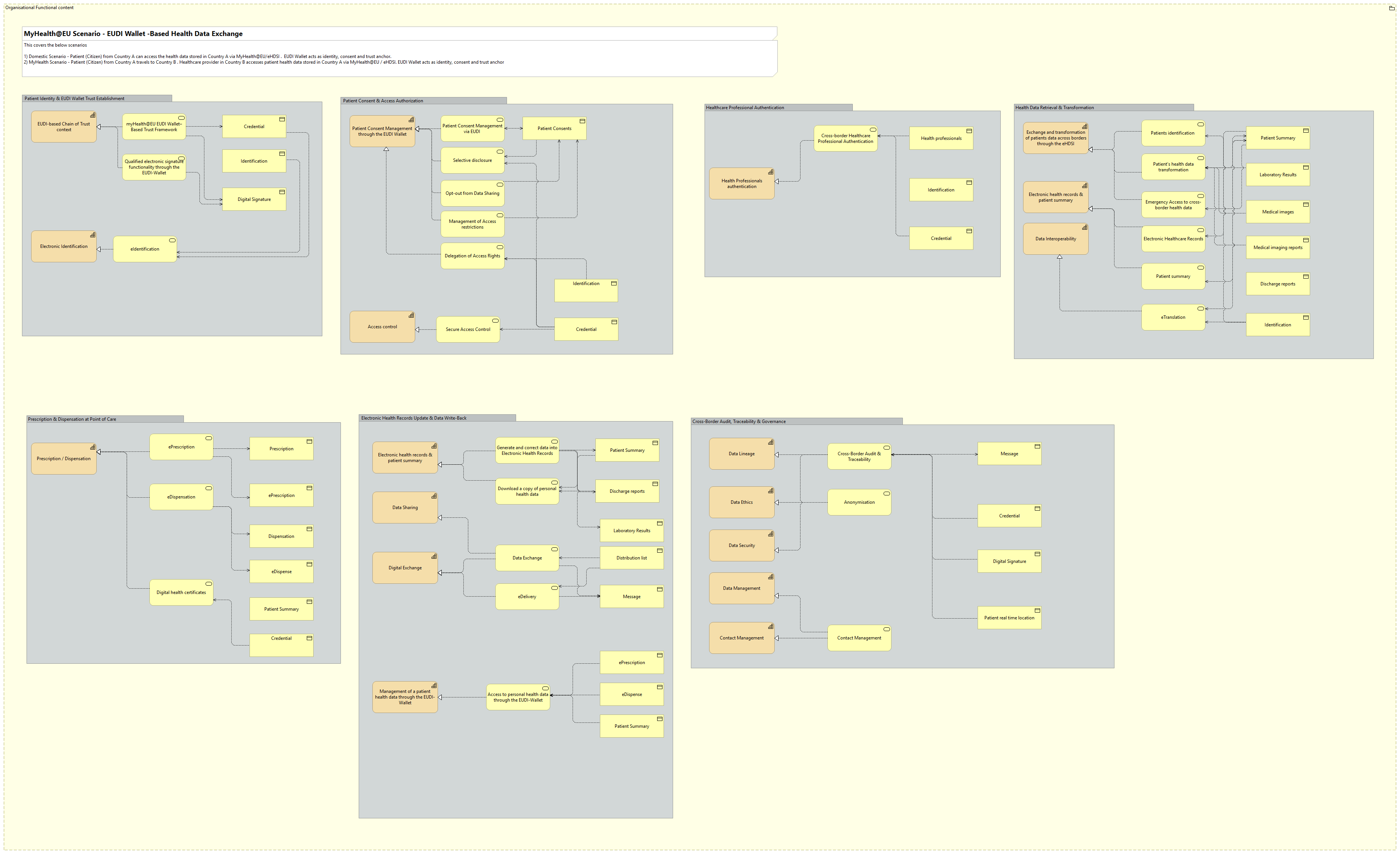This screenshot has width=1400, height=854.
Task: Select the eIdentification service element
Action: (145, 249)
